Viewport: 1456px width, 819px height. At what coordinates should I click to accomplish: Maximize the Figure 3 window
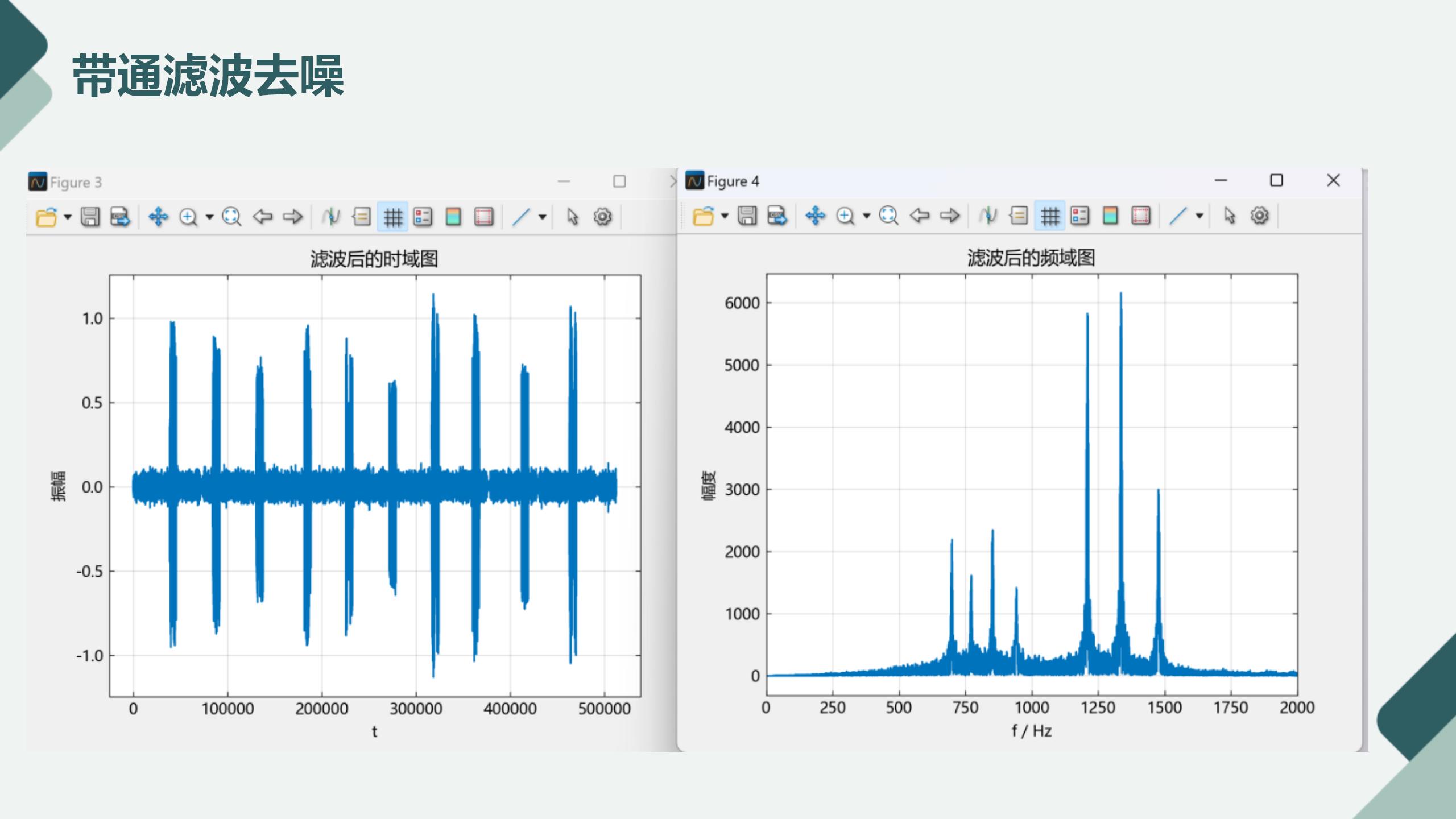[x=619, y=181]
